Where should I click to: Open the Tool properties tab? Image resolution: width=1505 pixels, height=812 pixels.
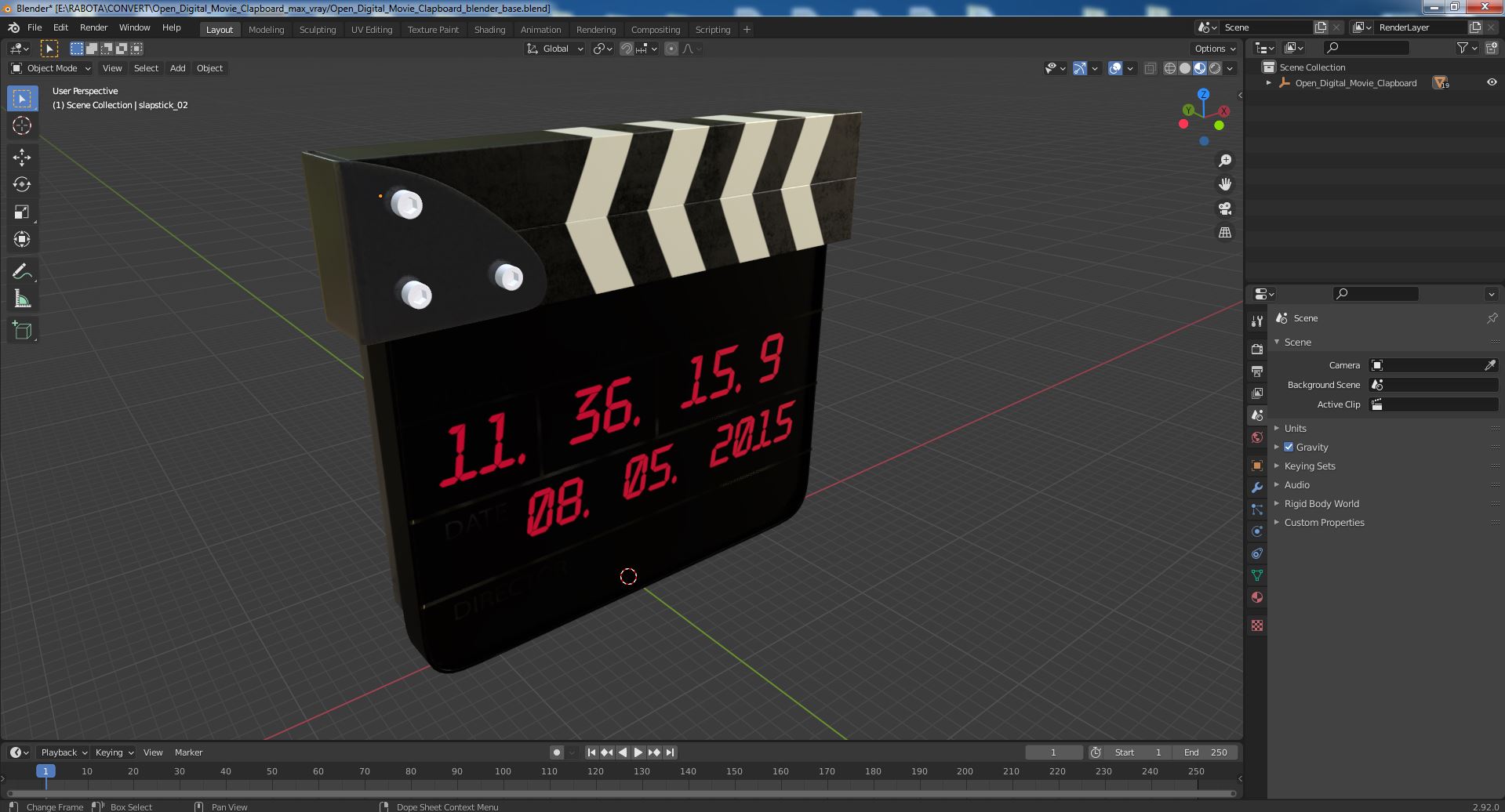click(1257, 321)
